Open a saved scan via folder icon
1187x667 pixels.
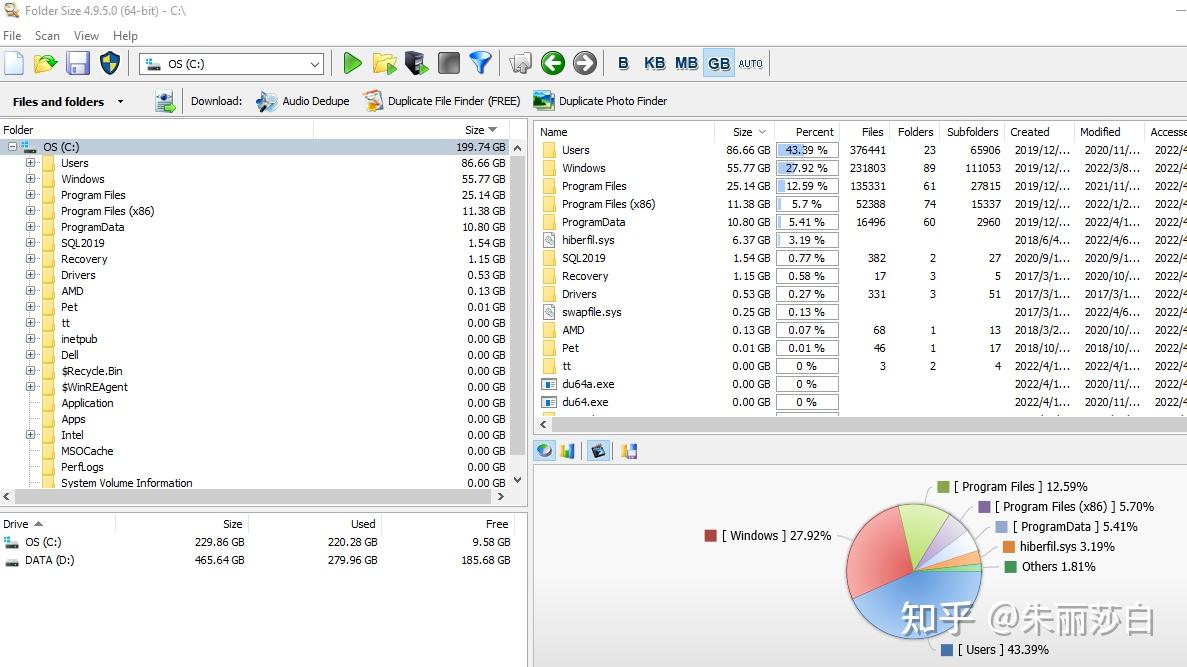45,64
